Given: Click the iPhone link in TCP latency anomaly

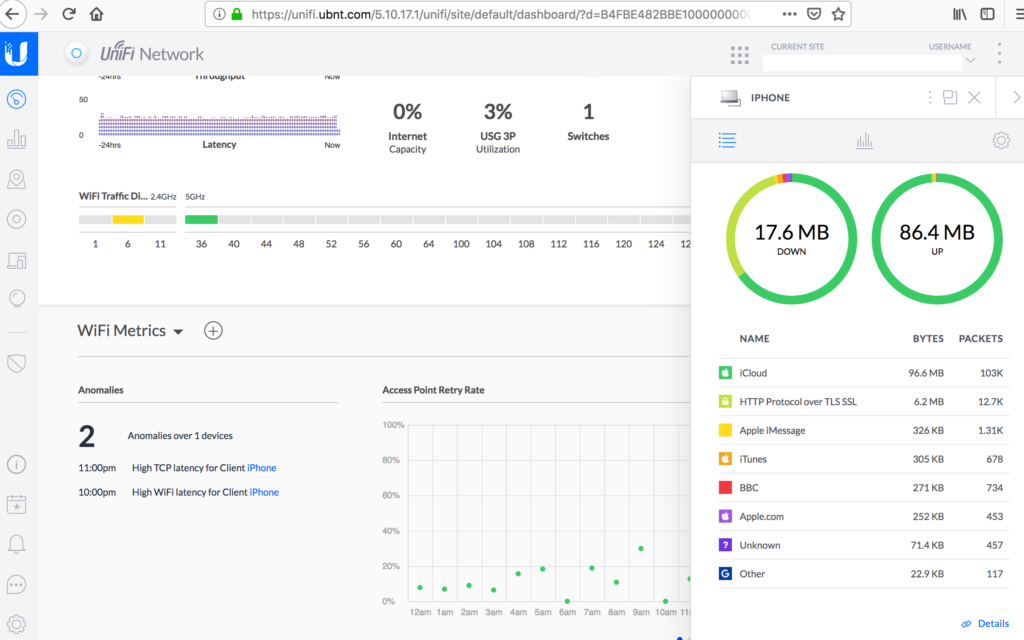Looking at the screenshot, I should pos(261,468).
